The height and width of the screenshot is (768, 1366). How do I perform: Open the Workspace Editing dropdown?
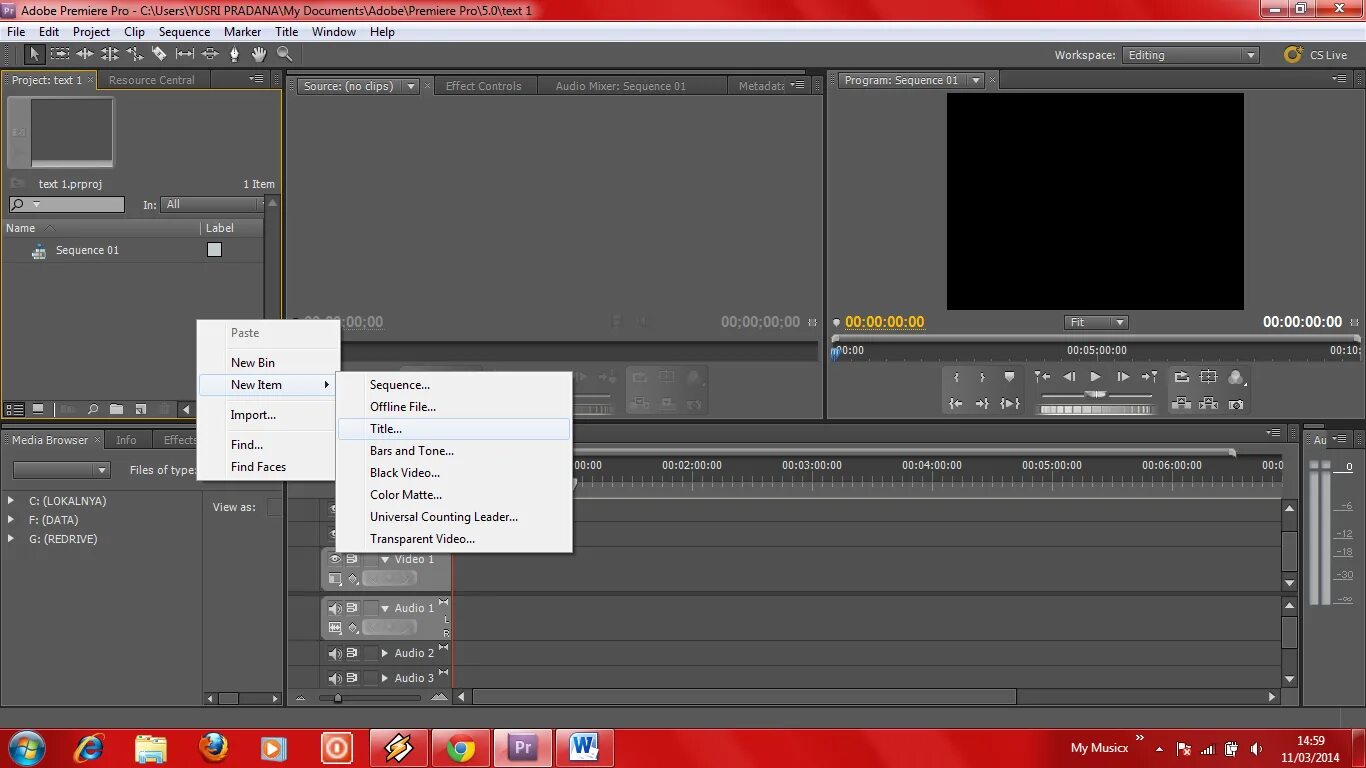1190,55
